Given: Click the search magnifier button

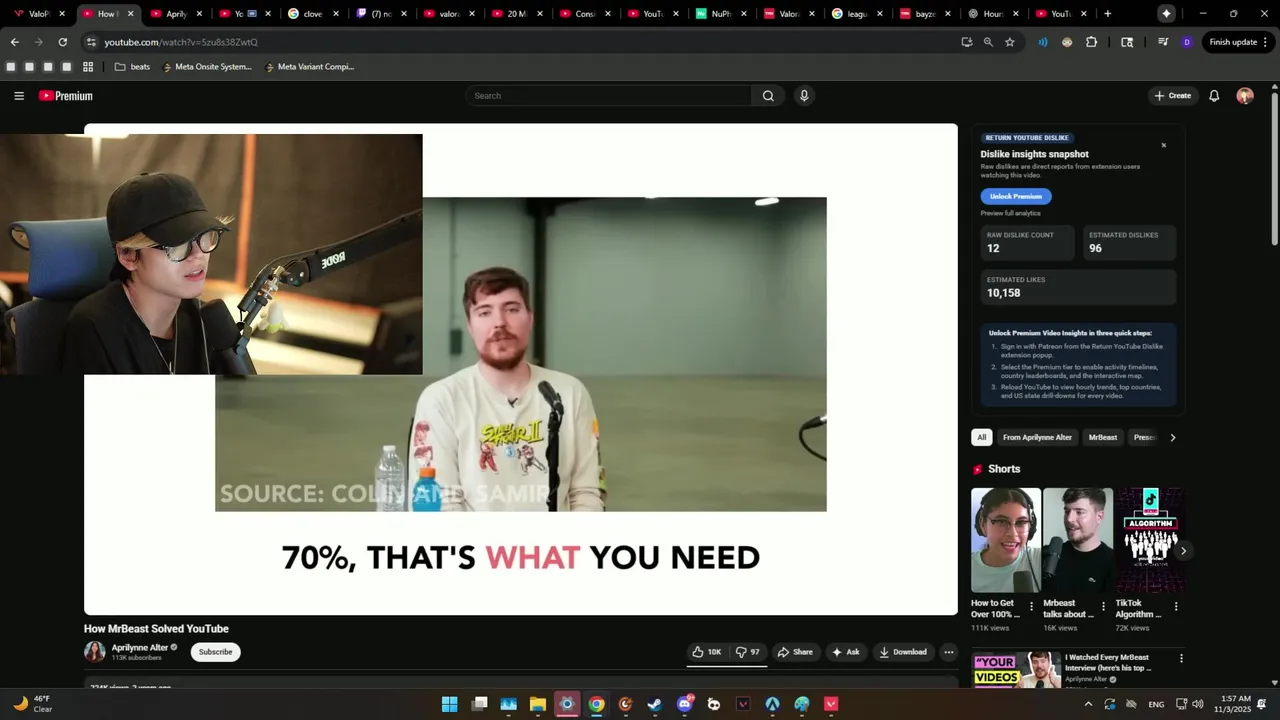Looking at the screenshot, I should click(768, 96).
